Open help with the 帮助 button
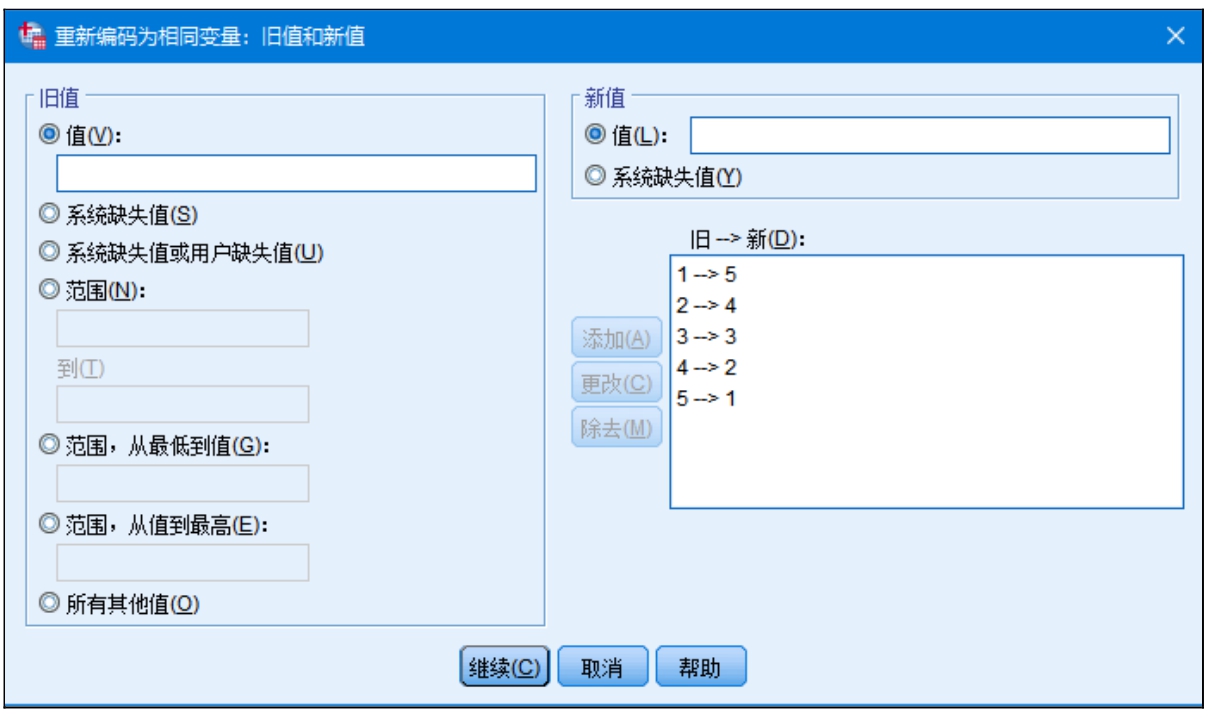1212x721 pixels. pyautogui.click(x=701, y=667)
